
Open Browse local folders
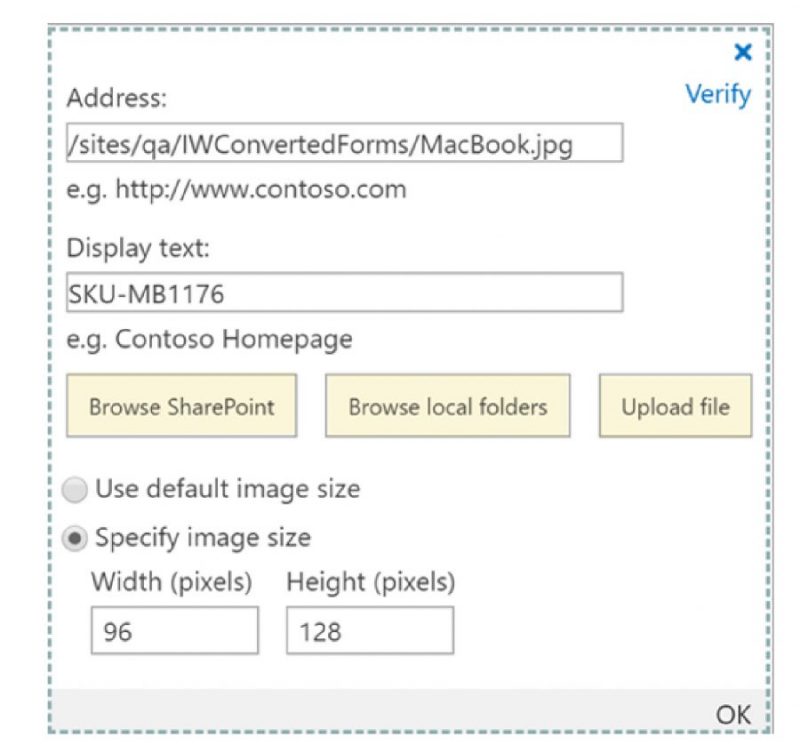pyautogui.click(x=447, y=406)
